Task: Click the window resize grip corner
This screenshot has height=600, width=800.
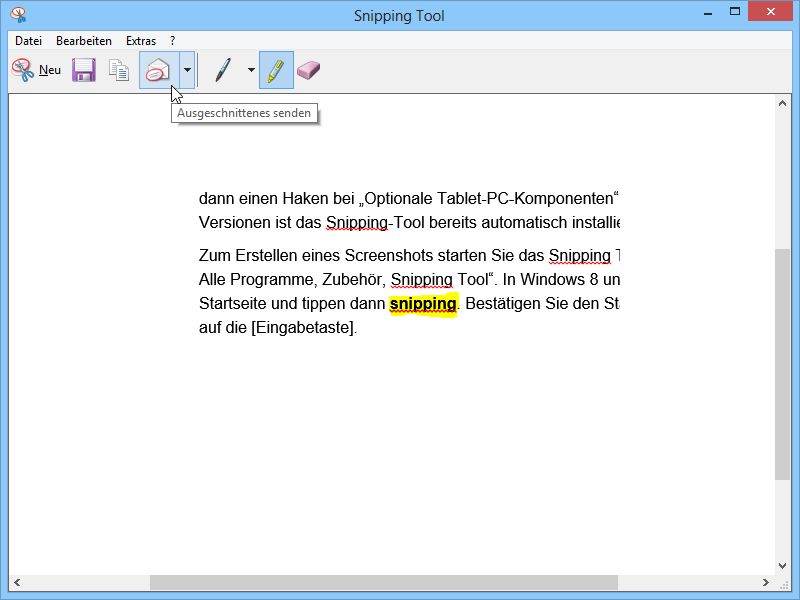Action: point(785,585)
